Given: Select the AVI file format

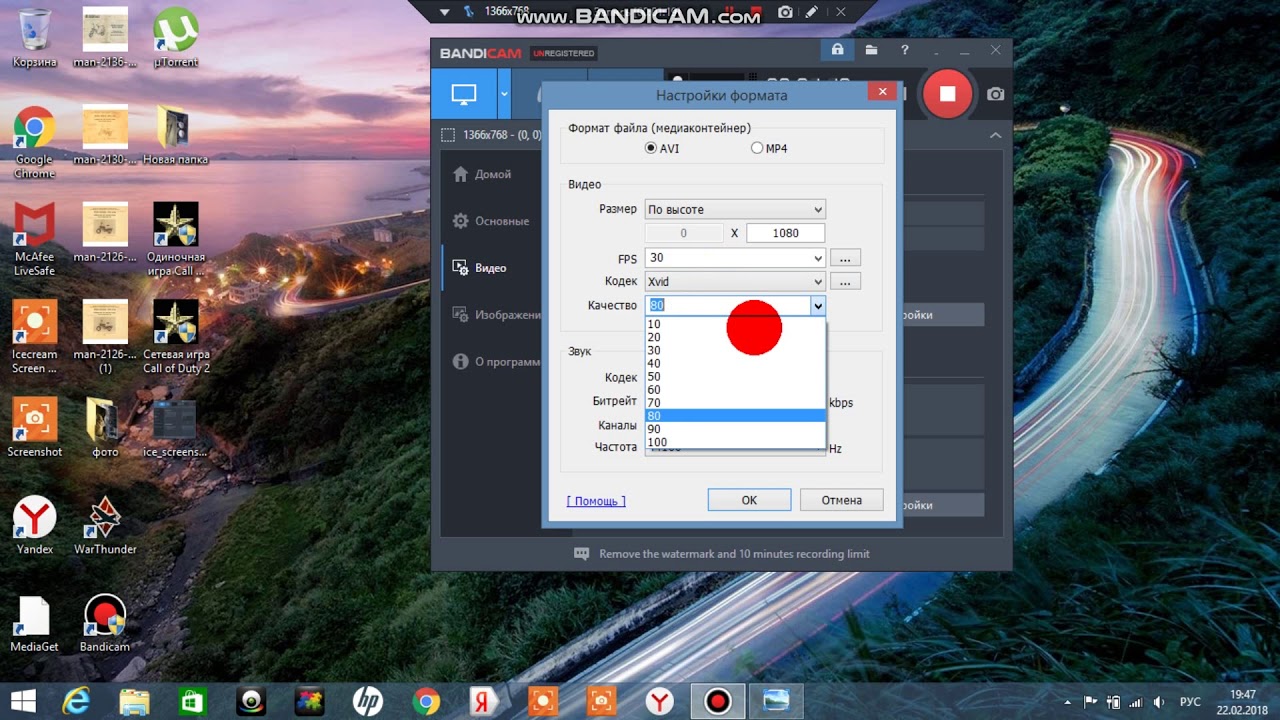Looking at the screenshot, I should tap(652, 148).
